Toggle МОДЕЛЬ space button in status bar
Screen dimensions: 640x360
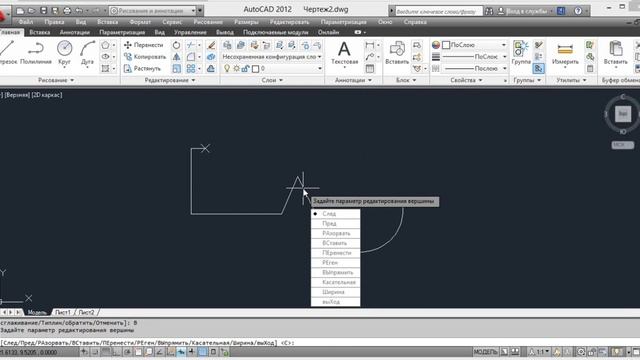tap(485, 352)
